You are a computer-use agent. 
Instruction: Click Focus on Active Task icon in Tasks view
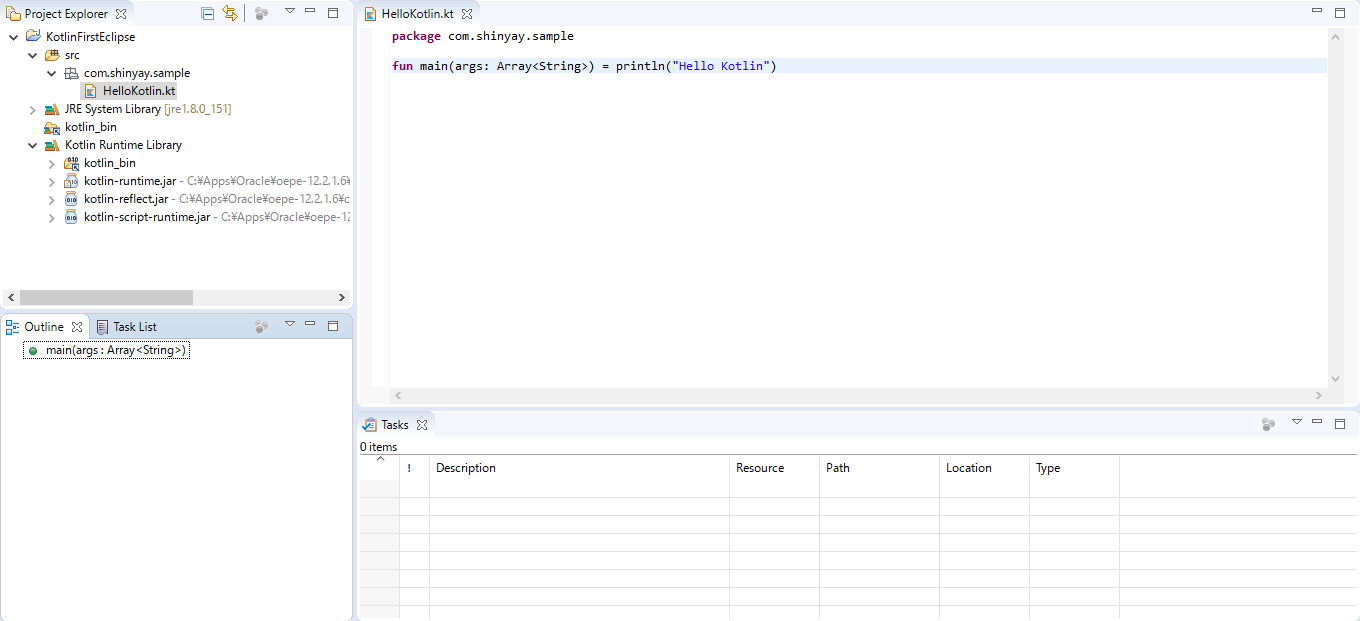pyautogui.click(x=1268, y=424)
